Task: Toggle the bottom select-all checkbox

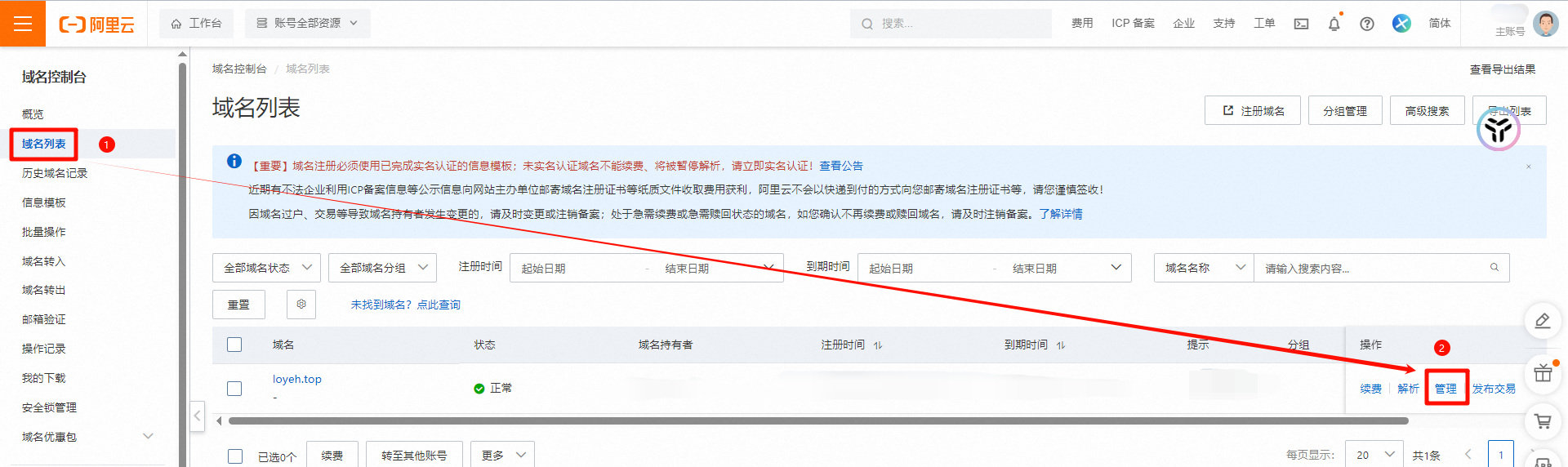Action: (x=235, y=456)
